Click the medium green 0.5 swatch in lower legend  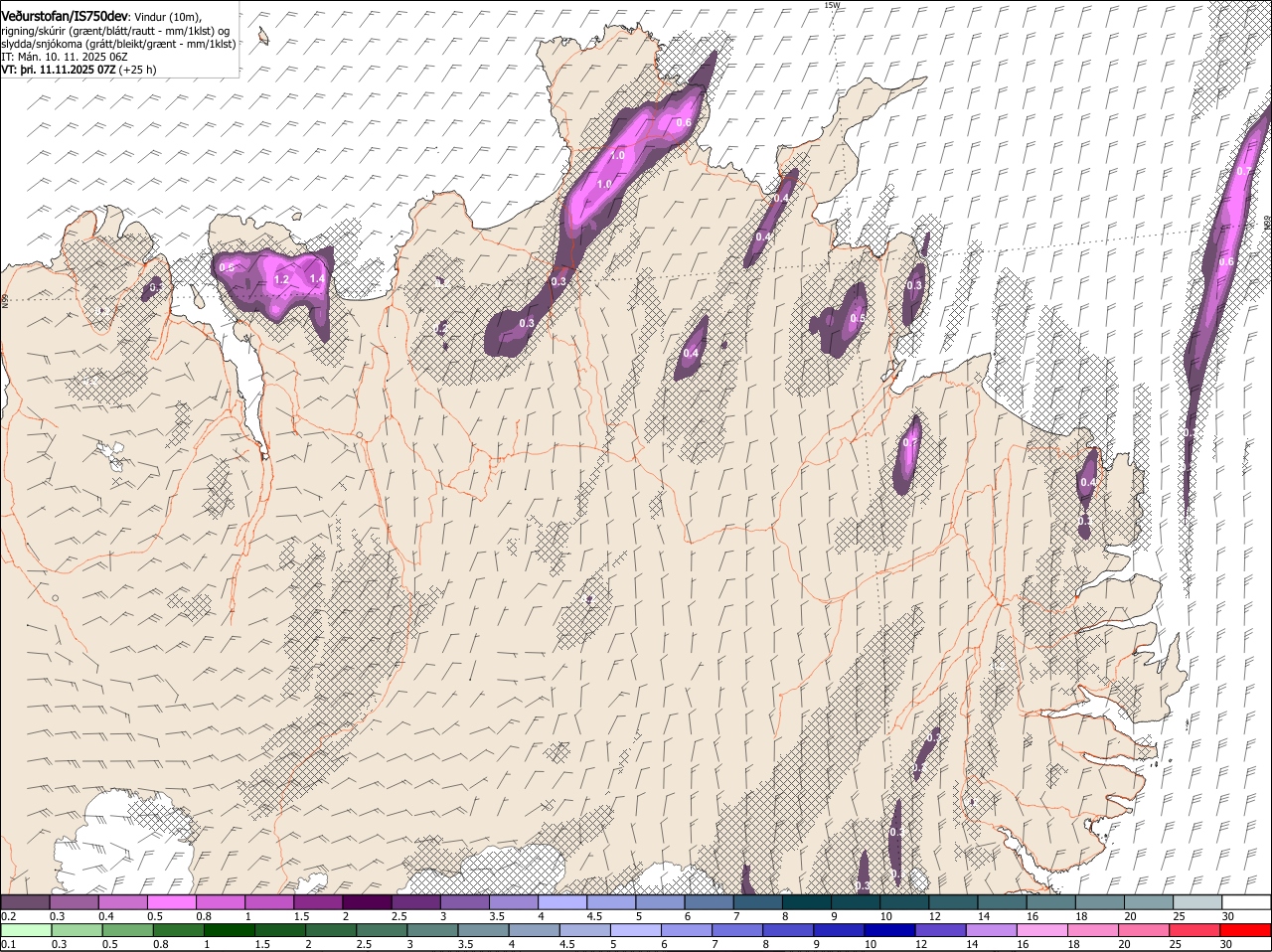click(x=127, y=931)
